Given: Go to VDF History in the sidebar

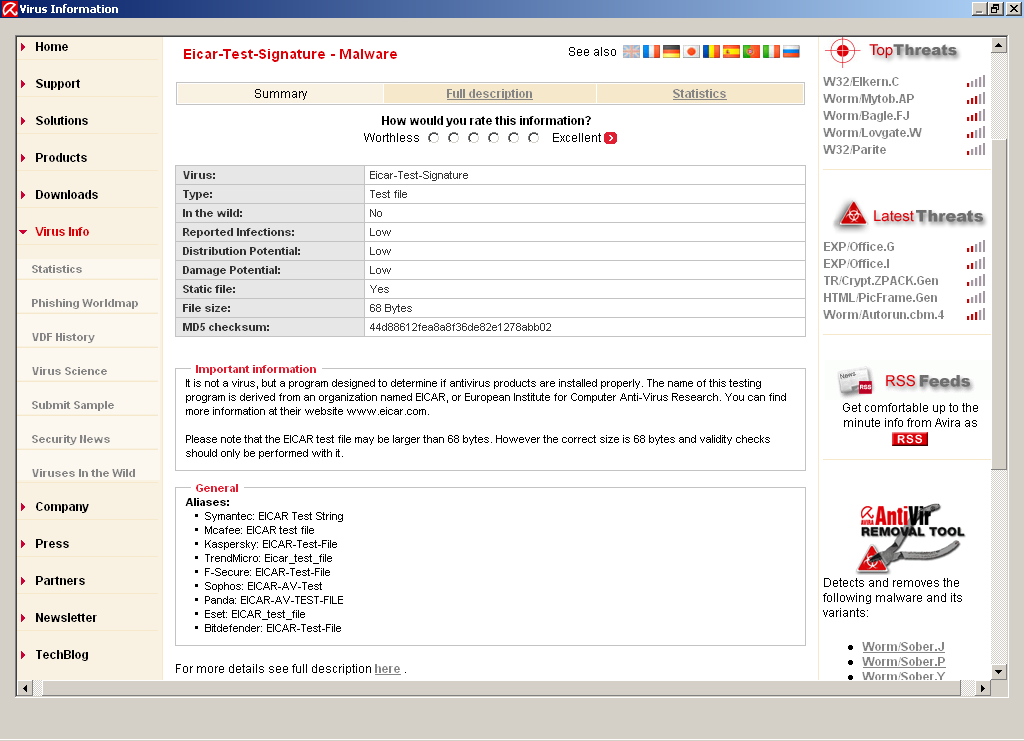Looking at the screenshot, I should pos(63,337).
